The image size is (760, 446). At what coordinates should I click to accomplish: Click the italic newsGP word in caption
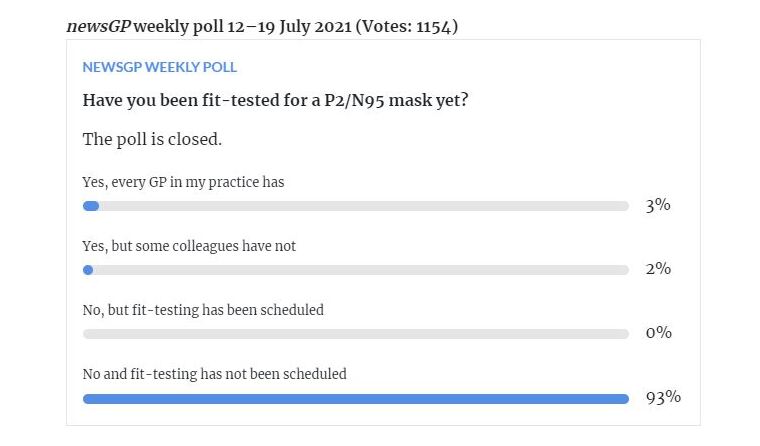coord(98,26)
